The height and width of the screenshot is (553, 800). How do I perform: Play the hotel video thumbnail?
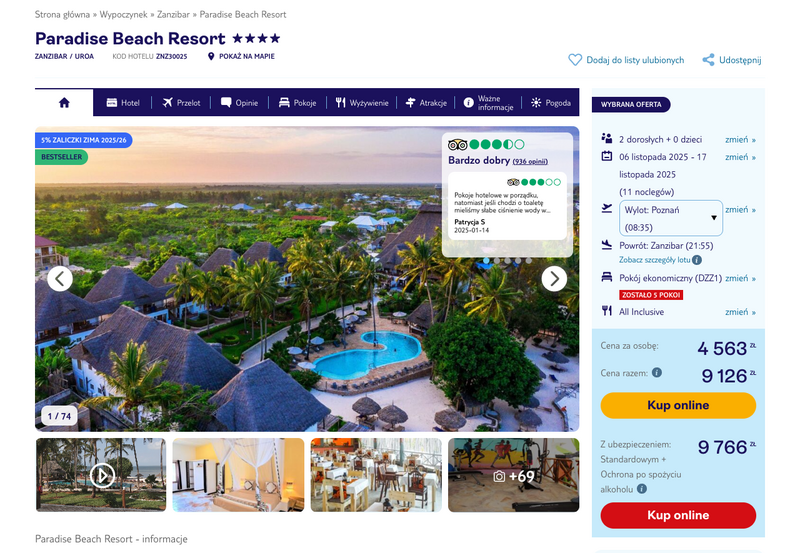[x=102, y=475]
